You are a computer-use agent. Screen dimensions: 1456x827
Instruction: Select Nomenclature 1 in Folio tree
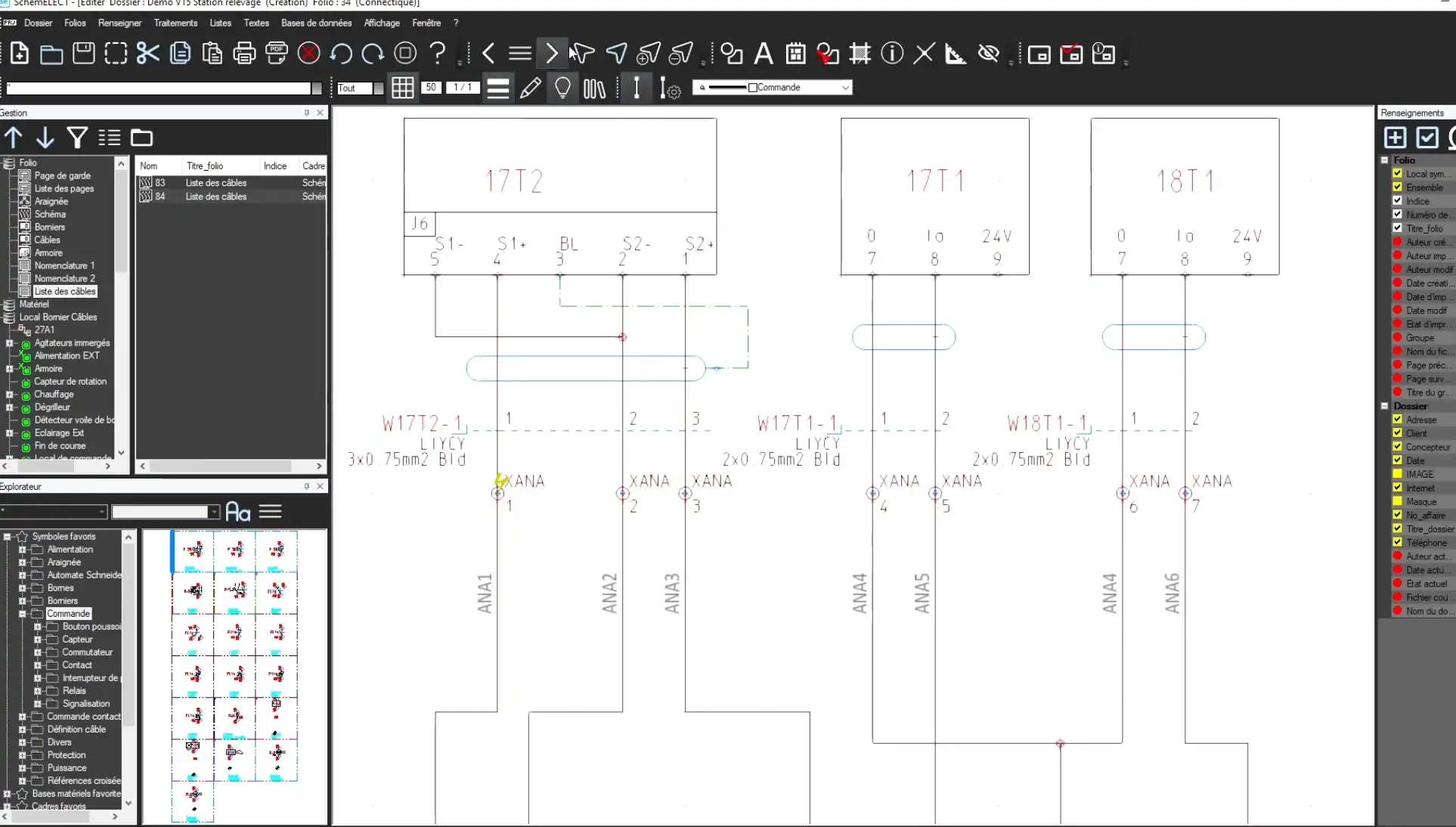[64, 265]
